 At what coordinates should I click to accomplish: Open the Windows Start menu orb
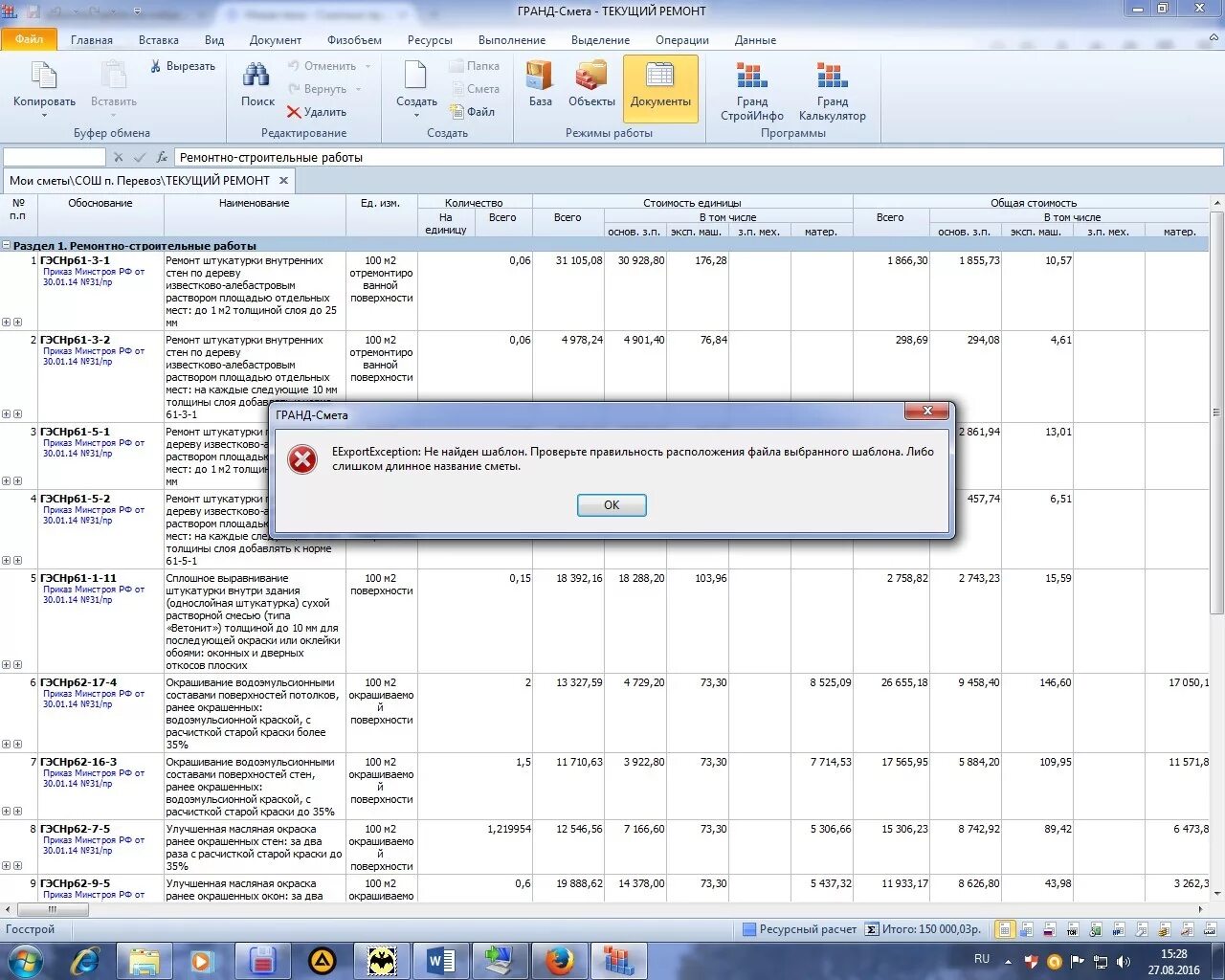click(x=25, y=960)
